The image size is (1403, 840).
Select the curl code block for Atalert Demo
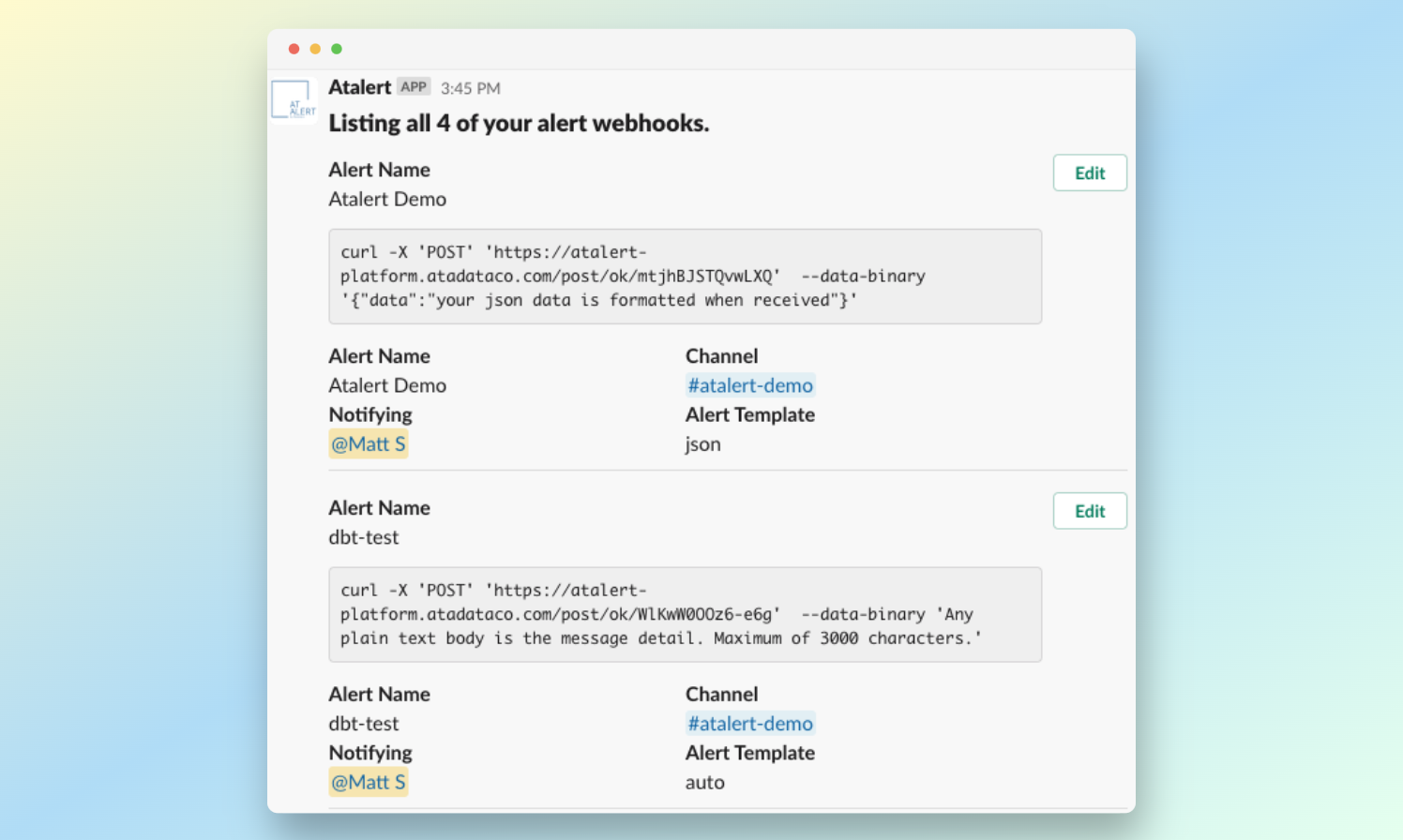click(x=686, y=277)
